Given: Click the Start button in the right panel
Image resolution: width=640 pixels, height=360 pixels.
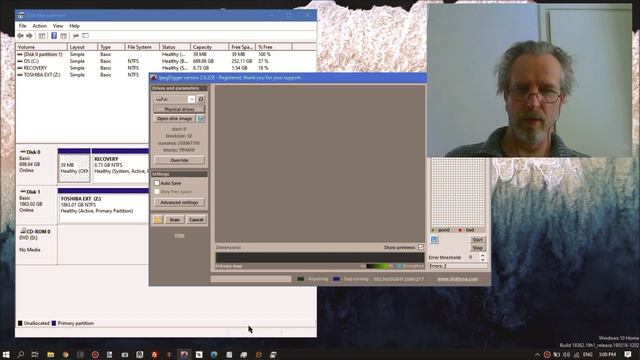Looking at the screenshot, I should [x=478, y=240].
